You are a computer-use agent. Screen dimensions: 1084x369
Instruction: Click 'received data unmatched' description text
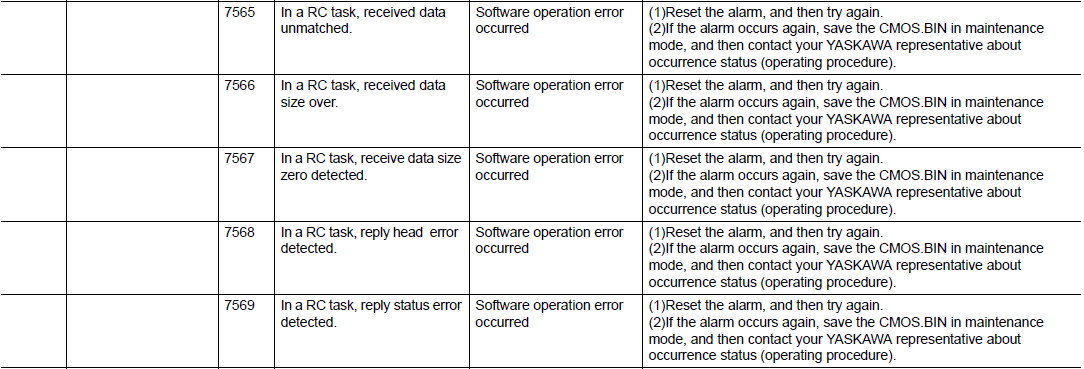tap(363, 21)
